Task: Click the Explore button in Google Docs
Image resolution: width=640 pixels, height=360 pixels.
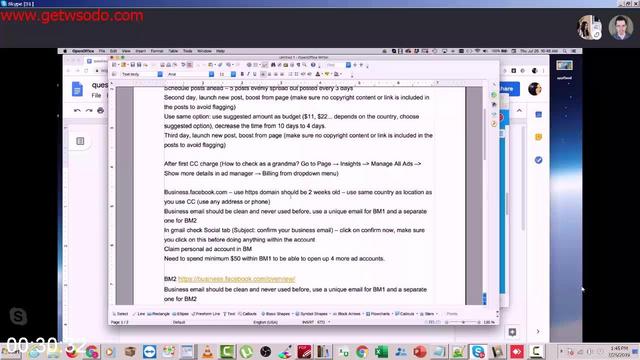Action: pos(512,332)
